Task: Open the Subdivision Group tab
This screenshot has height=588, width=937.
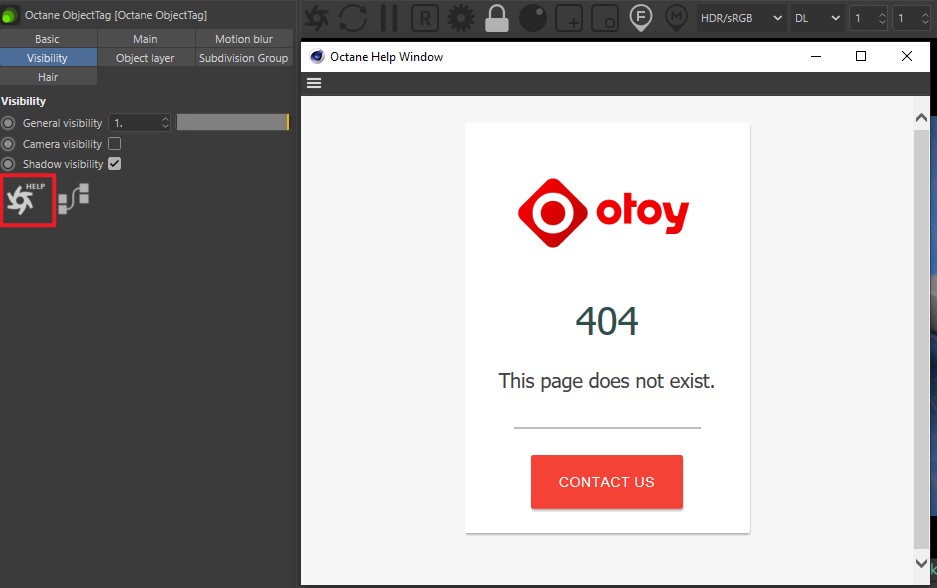Action: pos(244,58)
